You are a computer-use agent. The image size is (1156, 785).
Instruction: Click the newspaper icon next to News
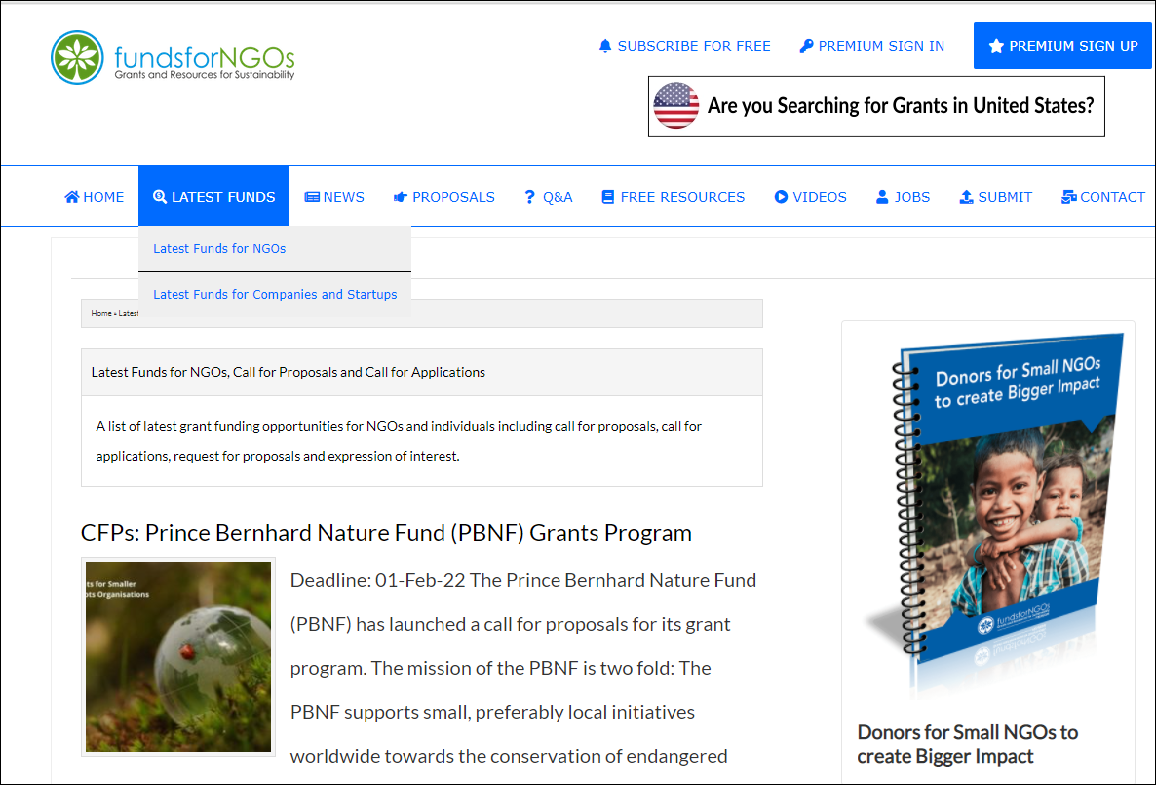pyautogui.click(x=312, y=197)
